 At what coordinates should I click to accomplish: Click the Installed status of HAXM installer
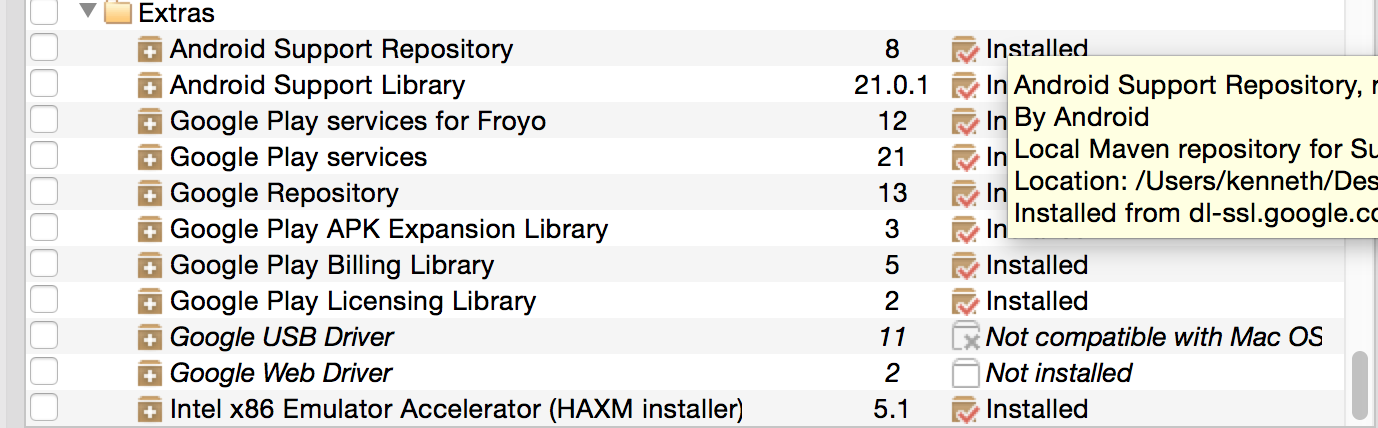pyautogui.click(x=1037, y=409)
